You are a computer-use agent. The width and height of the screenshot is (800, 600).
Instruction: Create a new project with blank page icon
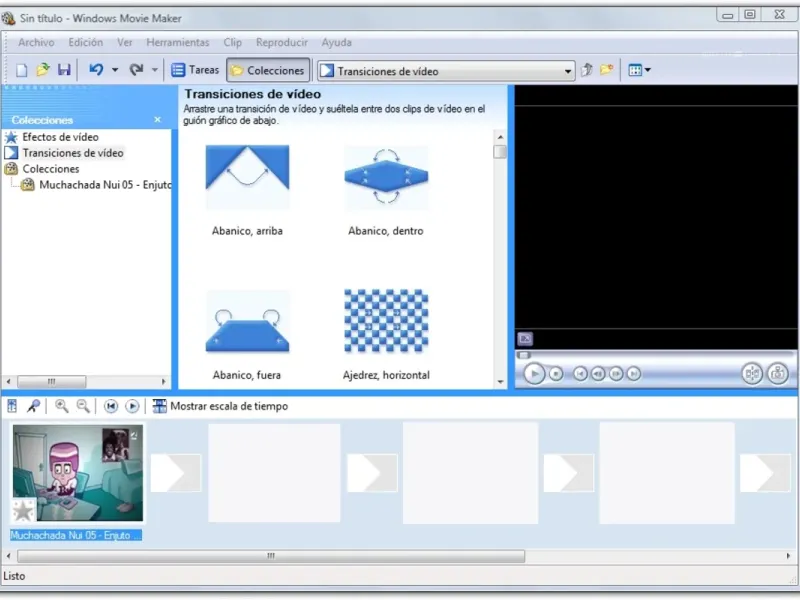21,70
